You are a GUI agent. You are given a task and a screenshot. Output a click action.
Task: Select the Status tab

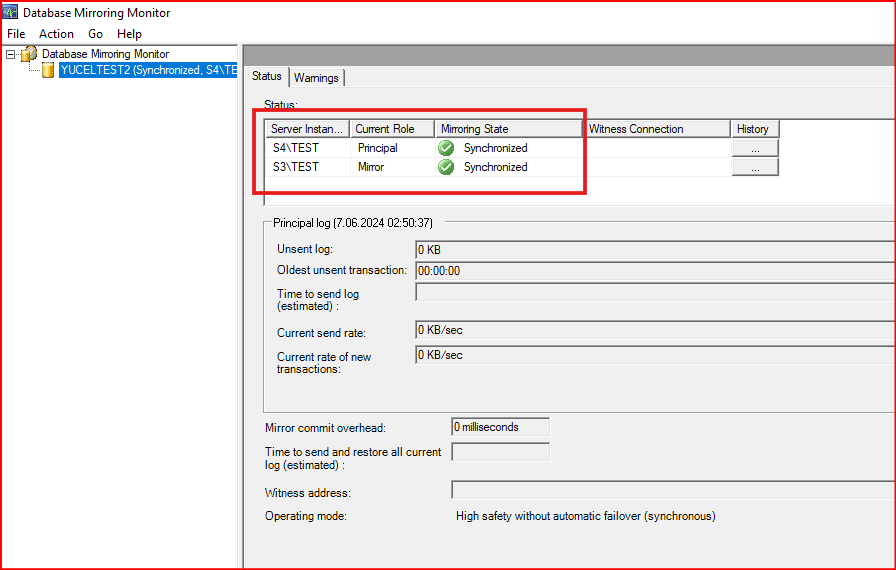tap(267, 76)
